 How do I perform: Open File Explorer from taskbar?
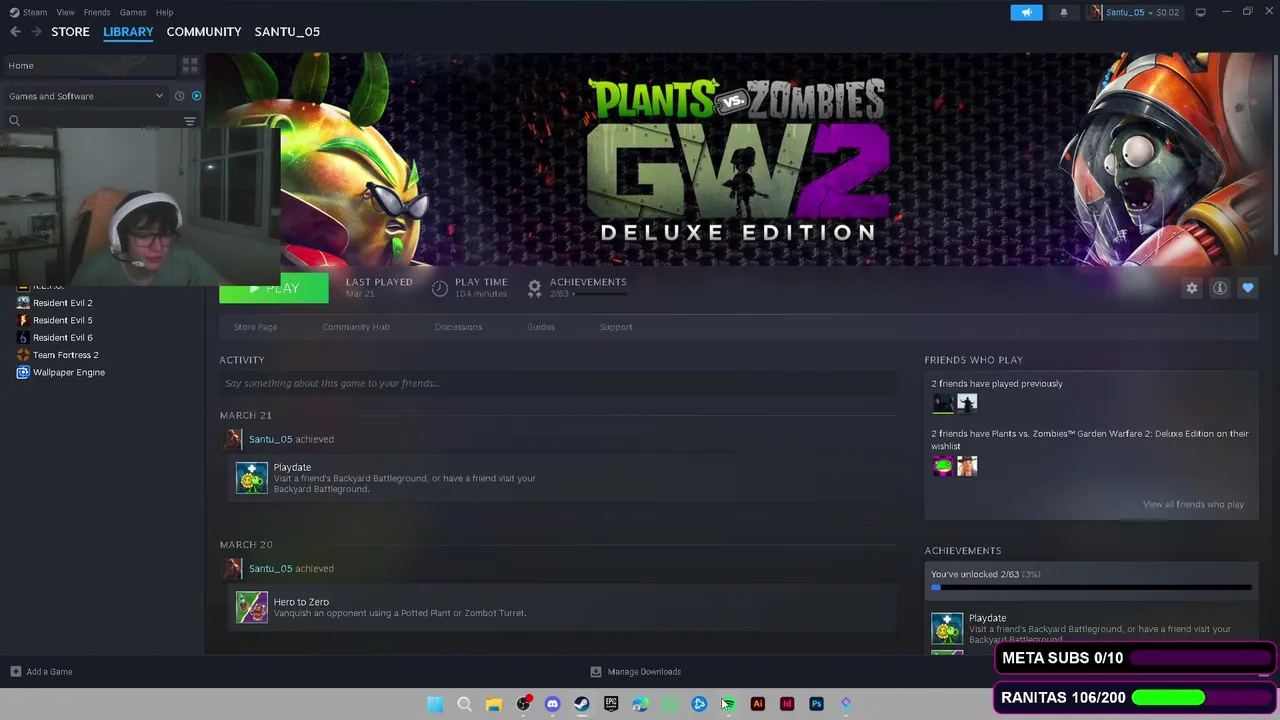click(x=493, y=704)
